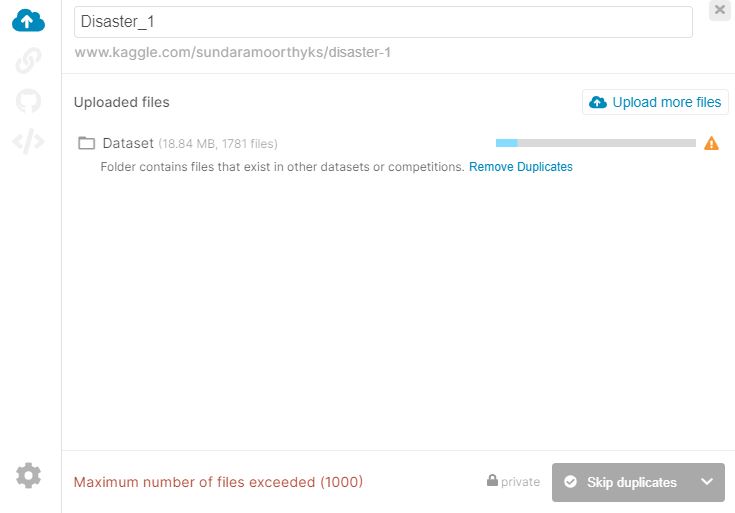Expand the Skip duplicates dropdown arrow
The image size is (735, 513).
(x=707, y=482)
